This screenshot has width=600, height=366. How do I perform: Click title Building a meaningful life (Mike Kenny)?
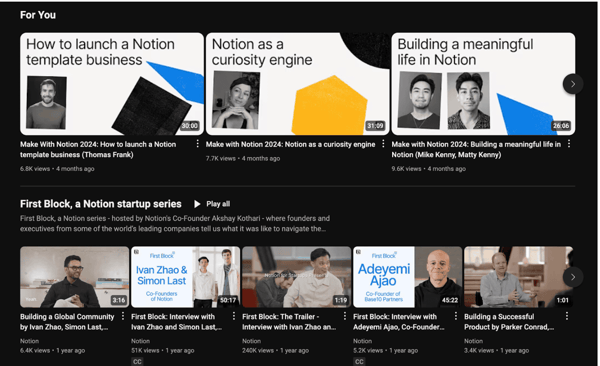(x=476, y=149)
